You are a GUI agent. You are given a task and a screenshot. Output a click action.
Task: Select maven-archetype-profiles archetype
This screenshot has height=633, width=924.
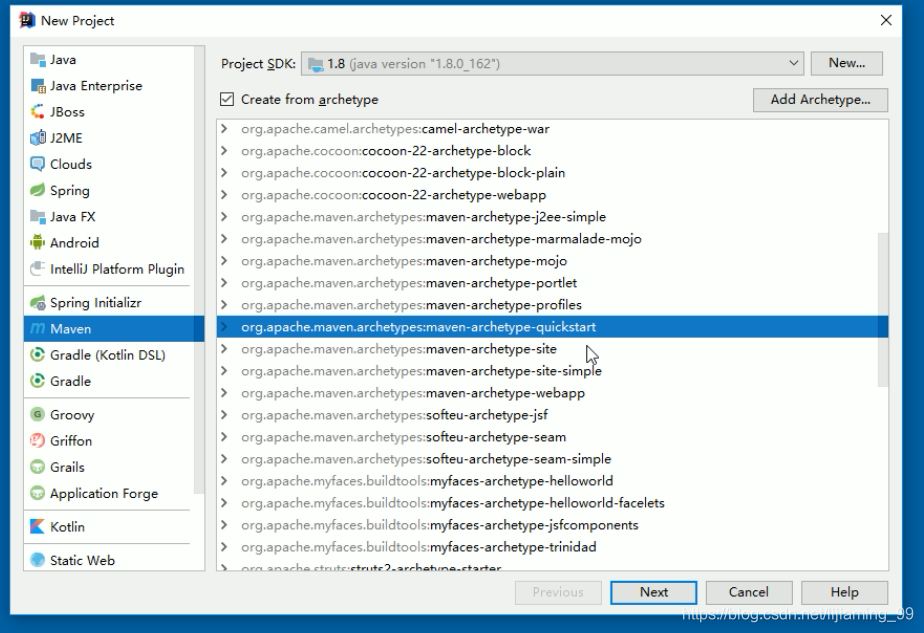coord(552,305)
